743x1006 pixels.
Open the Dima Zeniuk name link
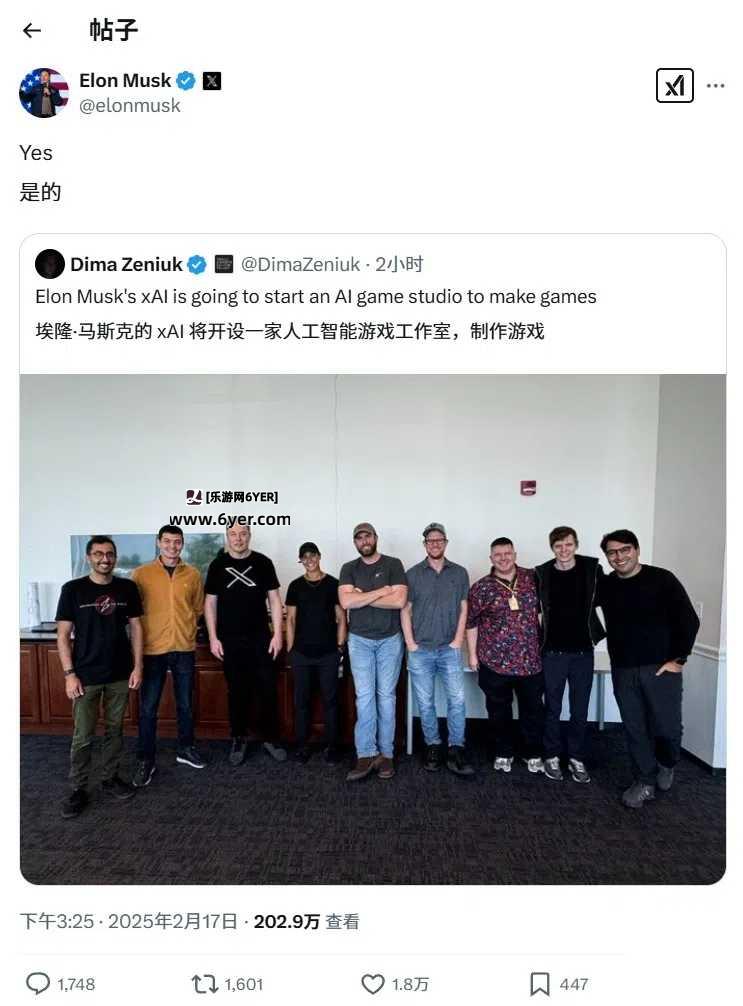(x=126, y=264)
